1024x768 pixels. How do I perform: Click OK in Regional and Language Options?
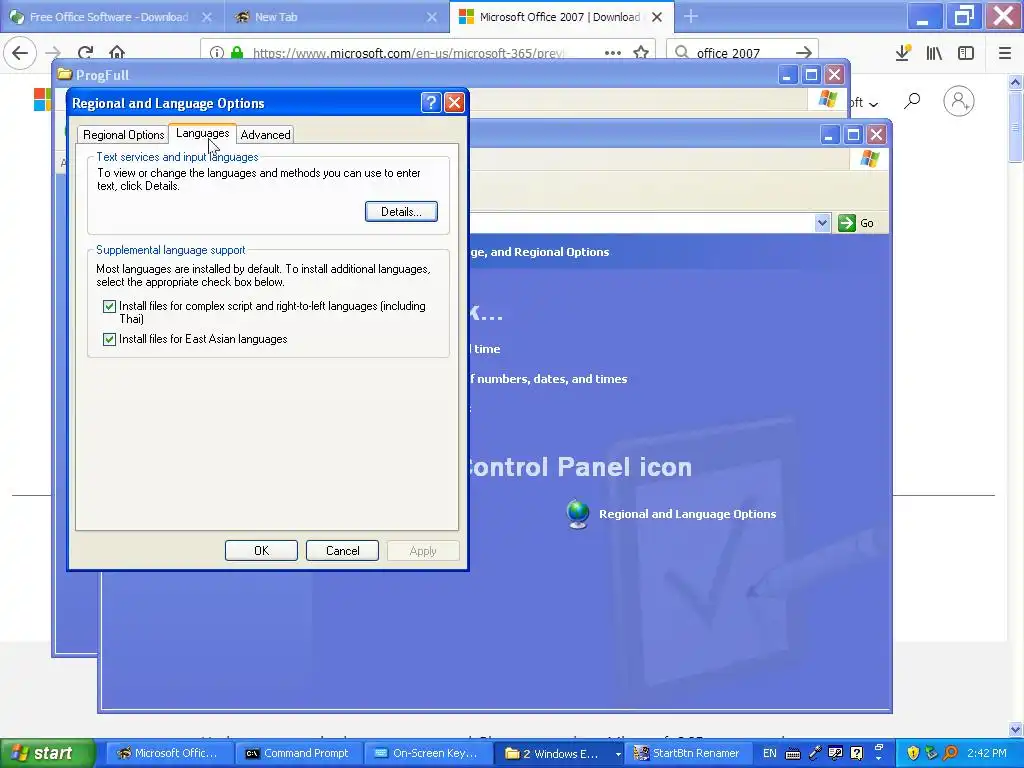point(261,551)
